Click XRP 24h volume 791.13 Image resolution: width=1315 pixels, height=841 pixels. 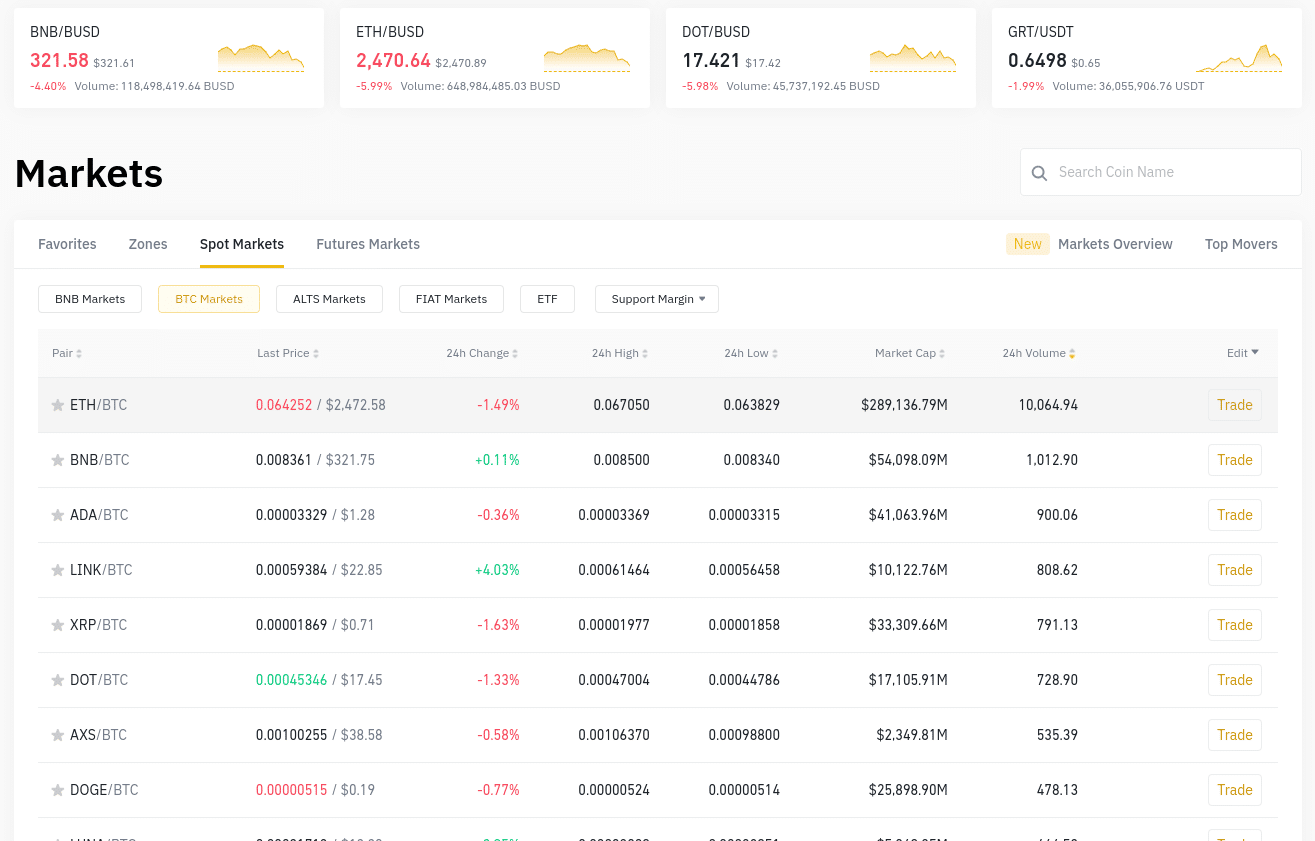(x=1057, y=625)
